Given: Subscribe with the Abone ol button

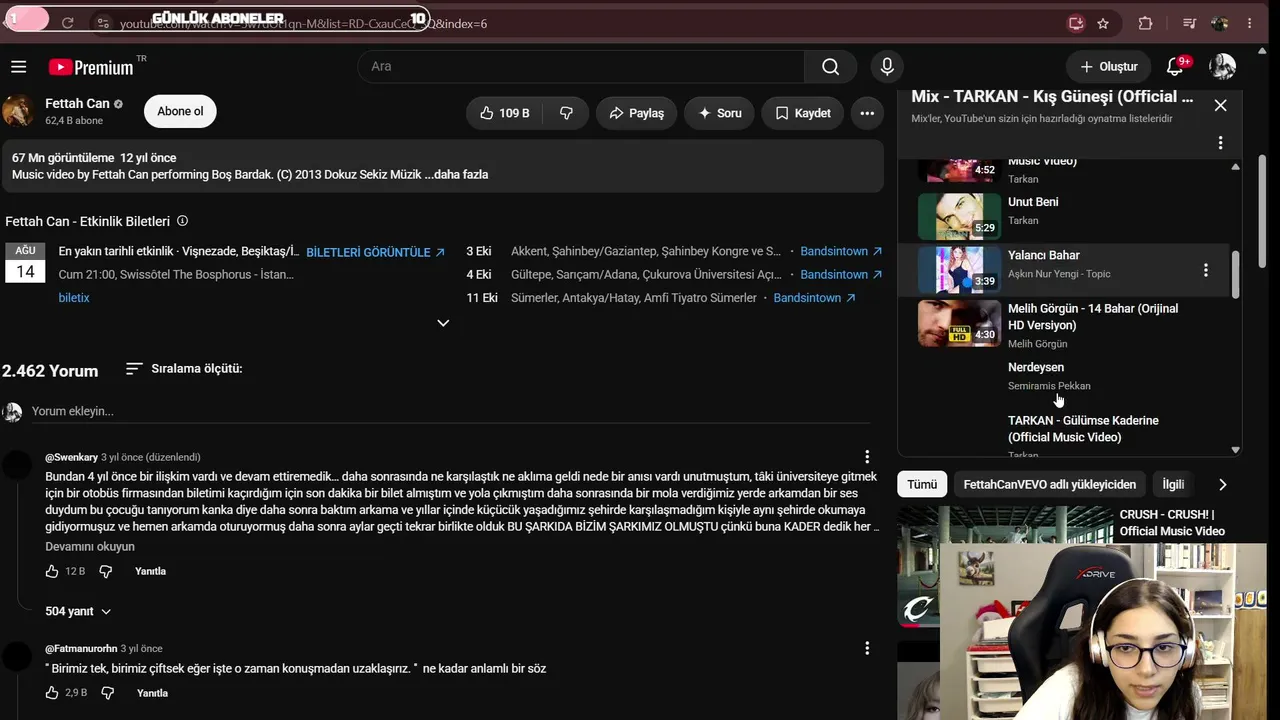Looking at the screenshot, I should point(180,111).
